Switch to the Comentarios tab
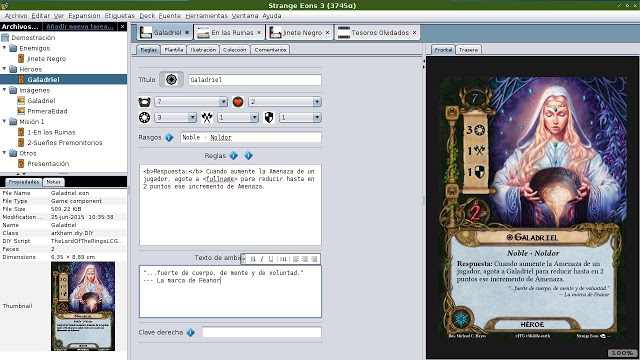 pos(270,50)
